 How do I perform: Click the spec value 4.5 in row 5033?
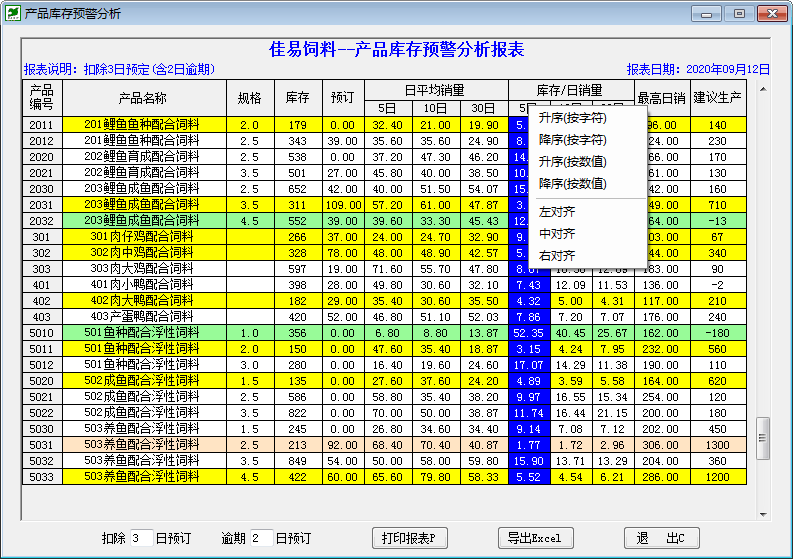tap(250, 477)
